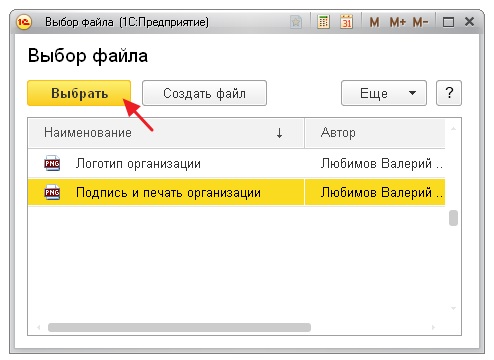Click the M- memory subtract button
The image size is (494, 360).
(x=420, y=22)
